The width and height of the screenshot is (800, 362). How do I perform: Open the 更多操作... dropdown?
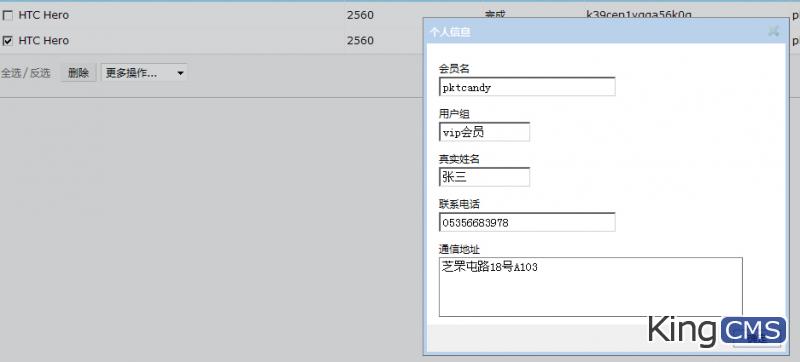(x=144, y=73)
